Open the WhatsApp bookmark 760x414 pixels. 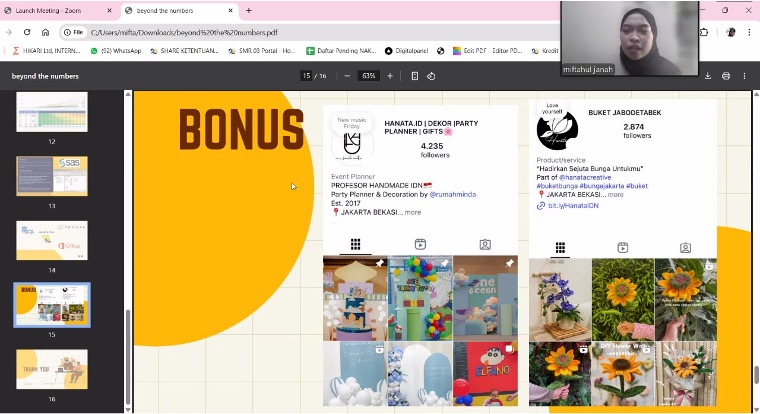tap(116, 50)
